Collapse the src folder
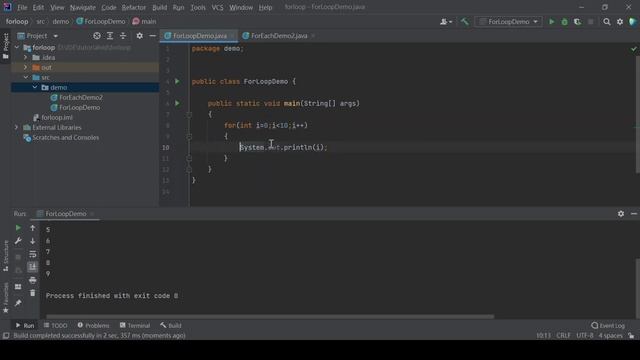This screenshot has height=360, width=640. 26,77
